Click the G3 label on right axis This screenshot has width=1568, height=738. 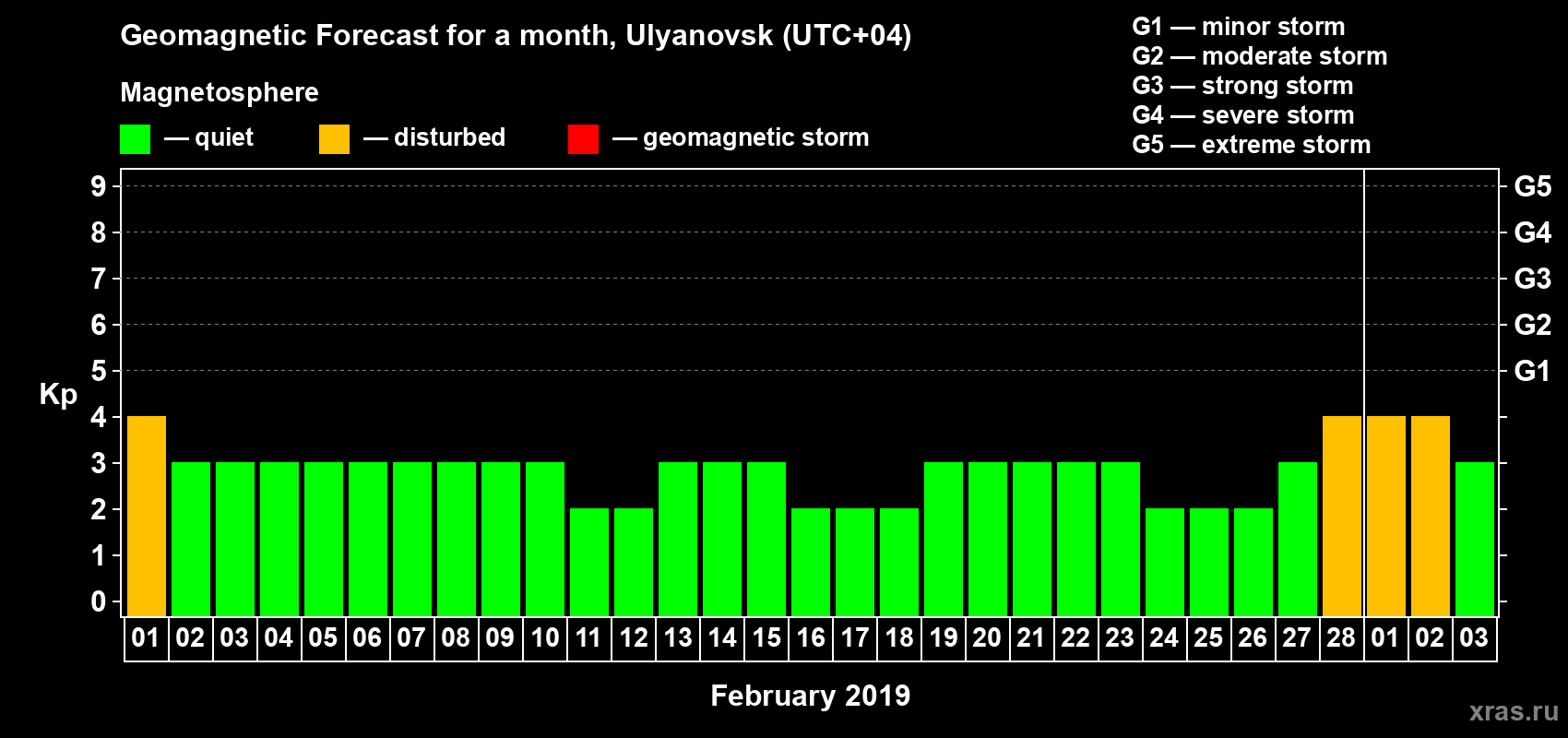pyautogui.click(x=1532, y=279)
